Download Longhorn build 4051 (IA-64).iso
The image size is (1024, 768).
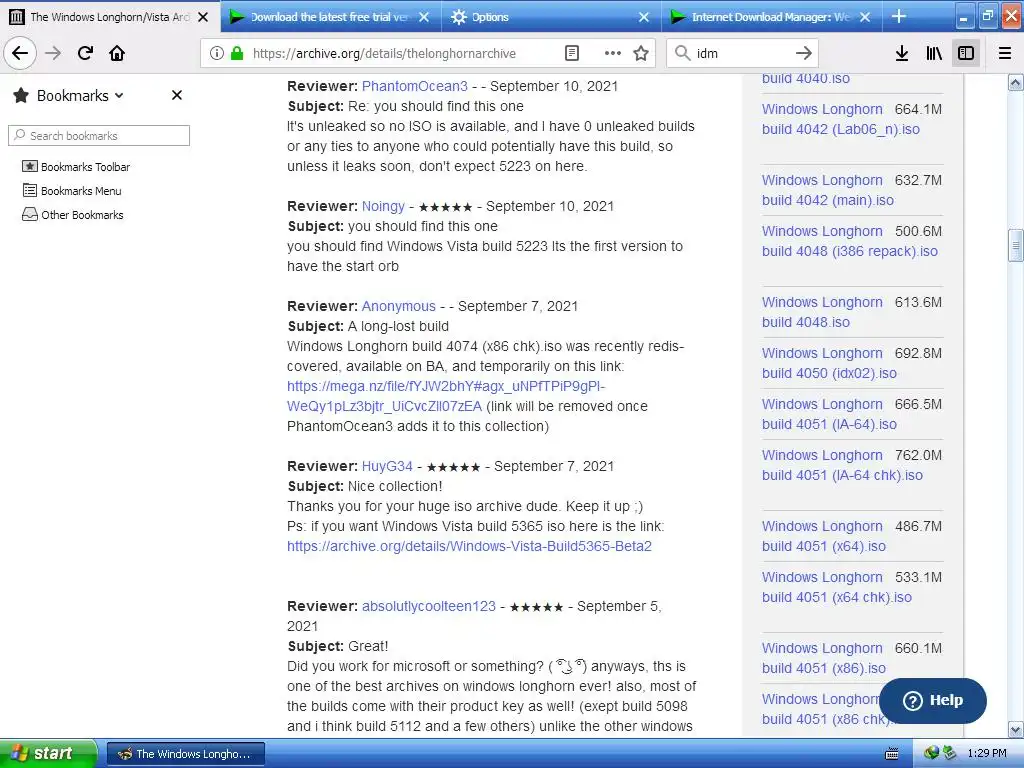point(829,414)
